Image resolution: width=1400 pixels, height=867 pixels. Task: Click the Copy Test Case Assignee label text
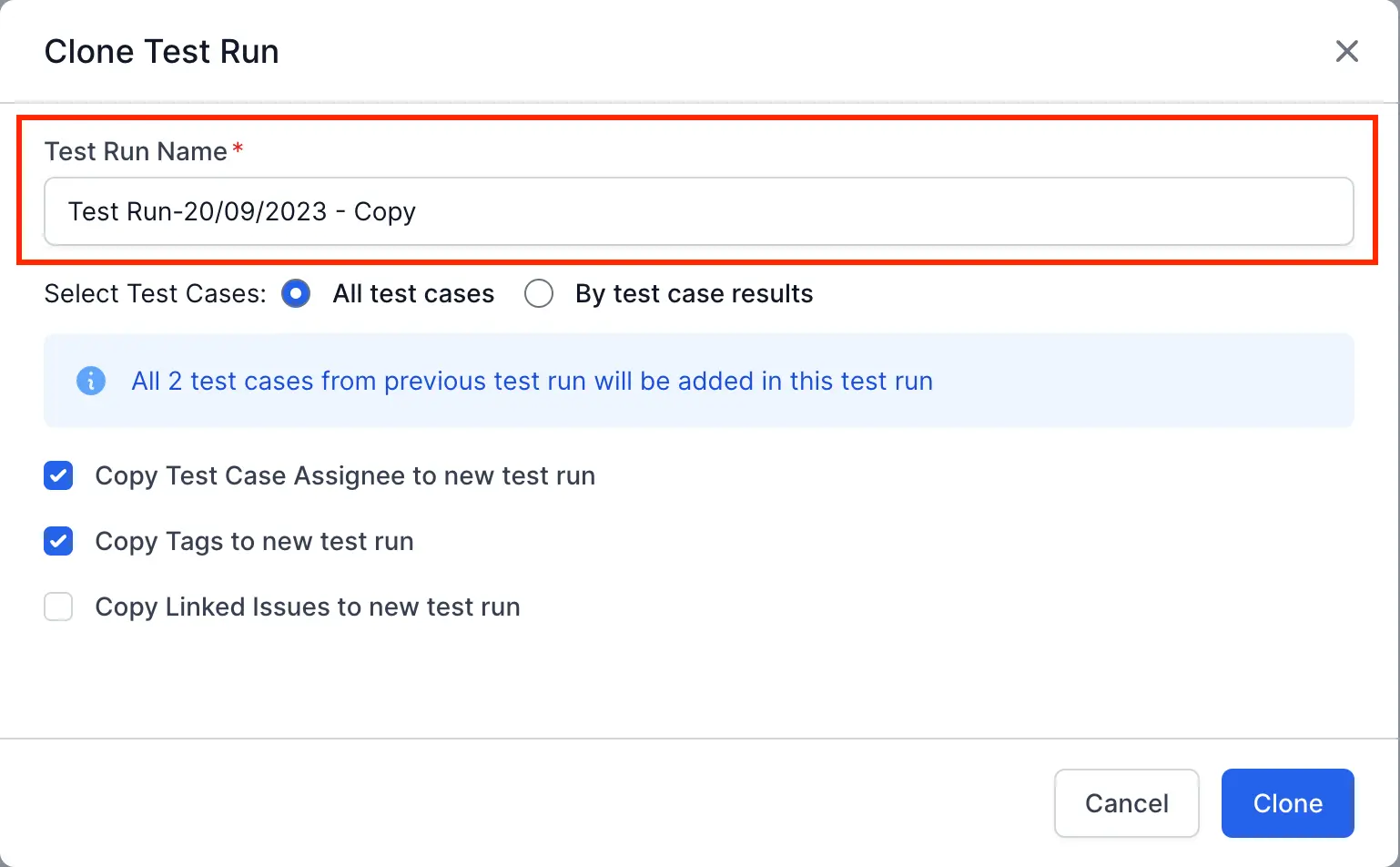pos(345,476)
